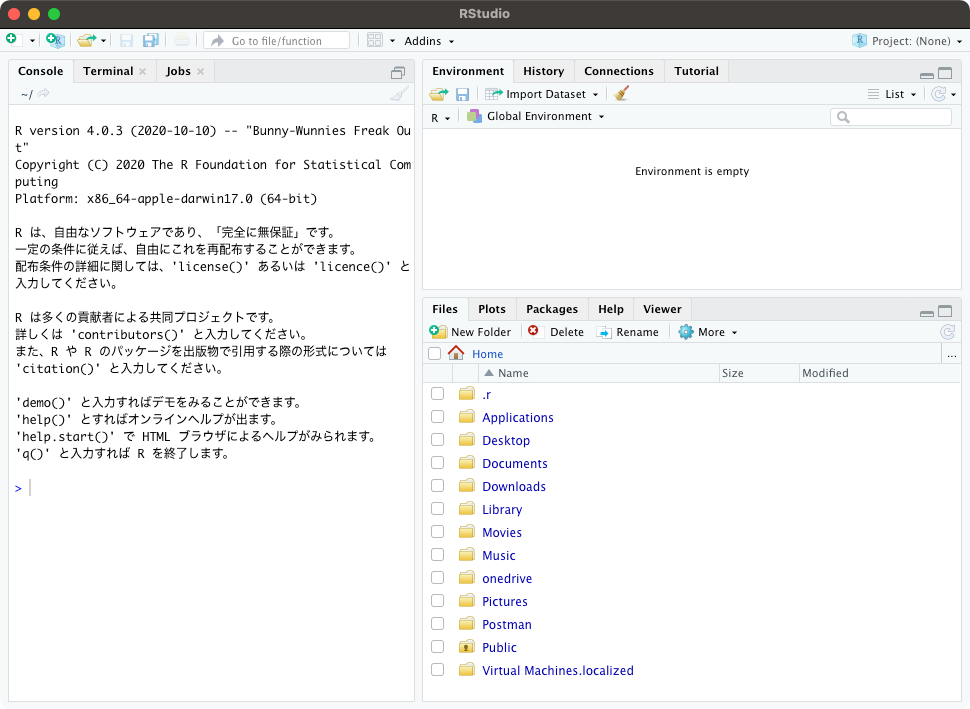Click the Save current document icon

pyautogui.click(x=126, y=41)
